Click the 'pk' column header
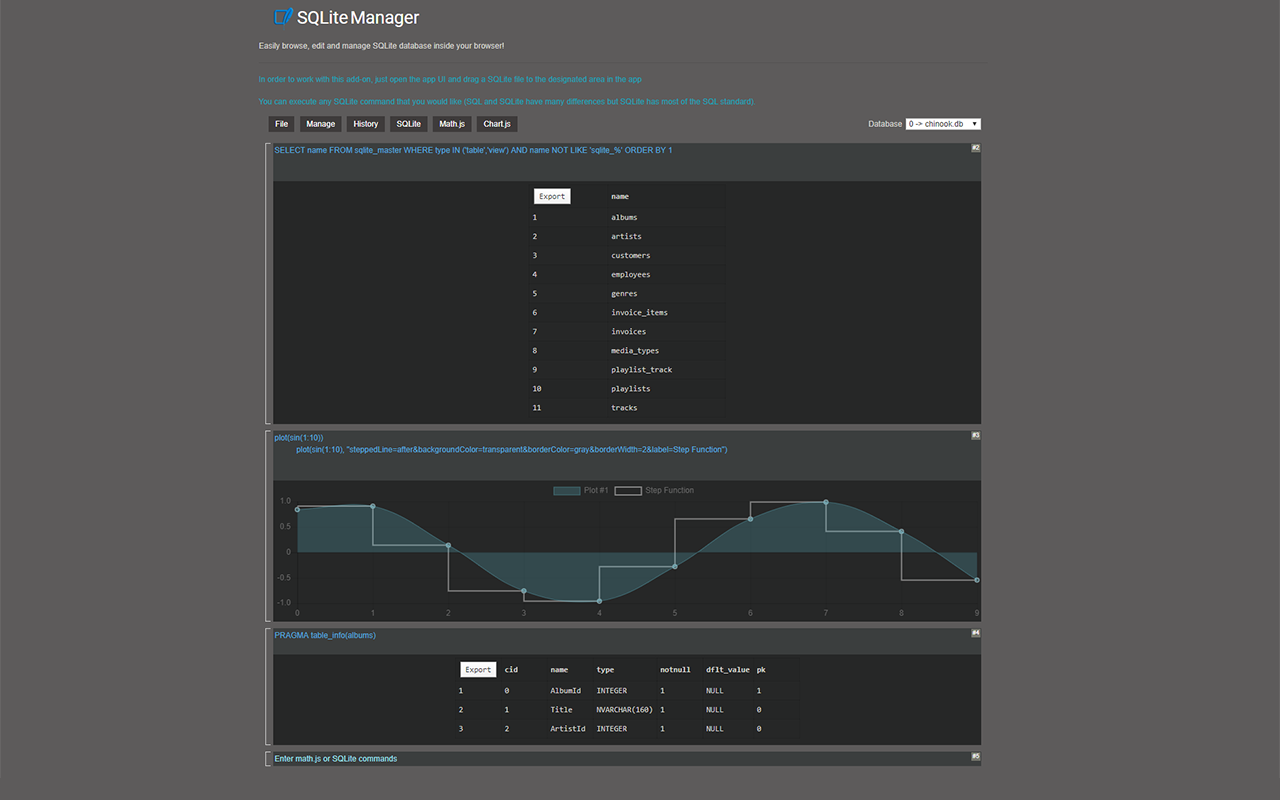This screenshot has width=1280, height=800. (761, 669)
